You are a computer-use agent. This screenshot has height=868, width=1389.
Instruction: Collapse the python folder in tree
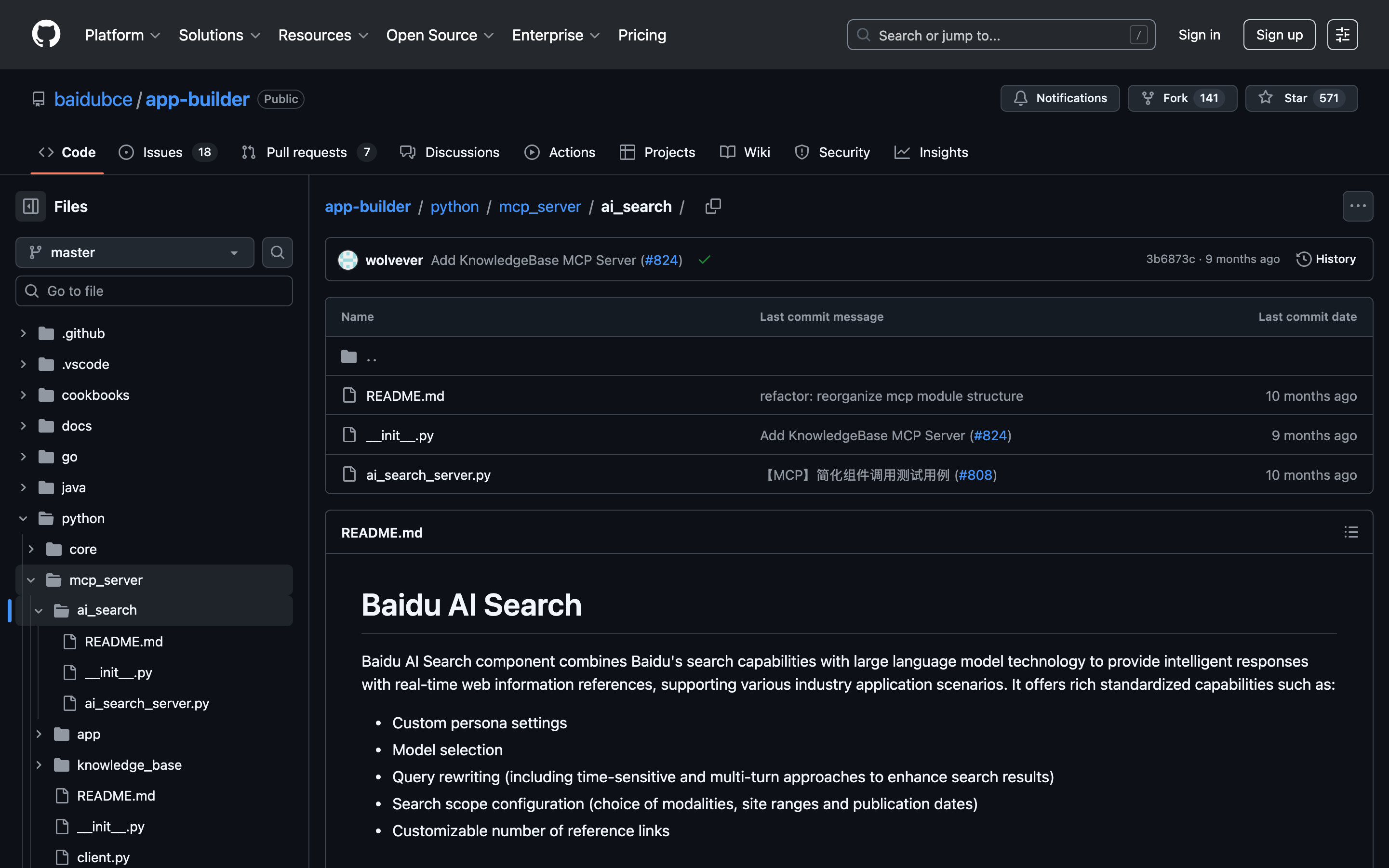tap(23, 518)
